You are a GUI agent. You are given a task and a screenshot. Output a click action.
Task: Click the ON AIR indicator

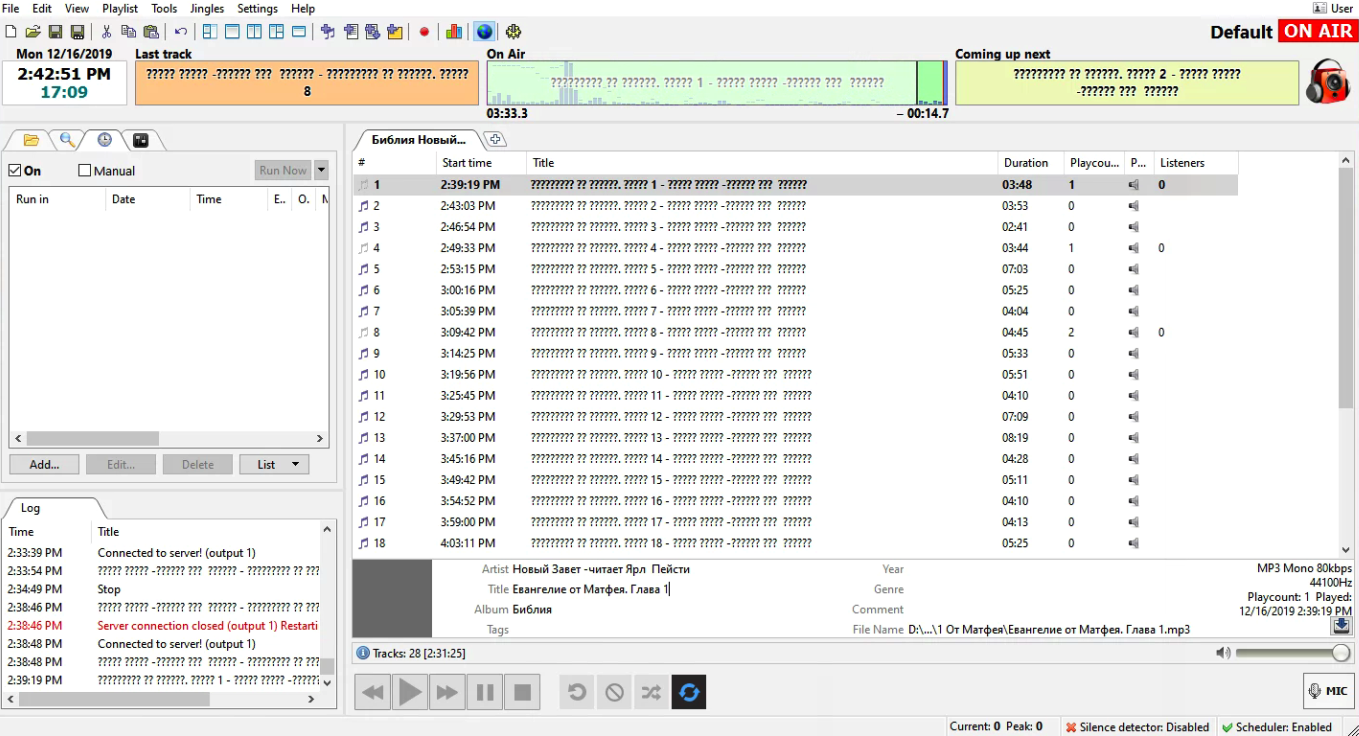[1318, 31]
